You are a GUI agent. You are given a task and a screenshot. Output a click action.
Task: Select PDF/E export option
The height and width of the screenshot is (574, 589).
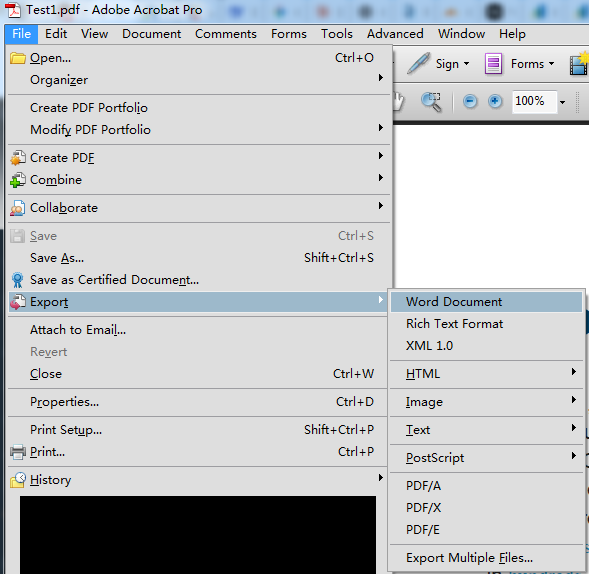point(486,530)
